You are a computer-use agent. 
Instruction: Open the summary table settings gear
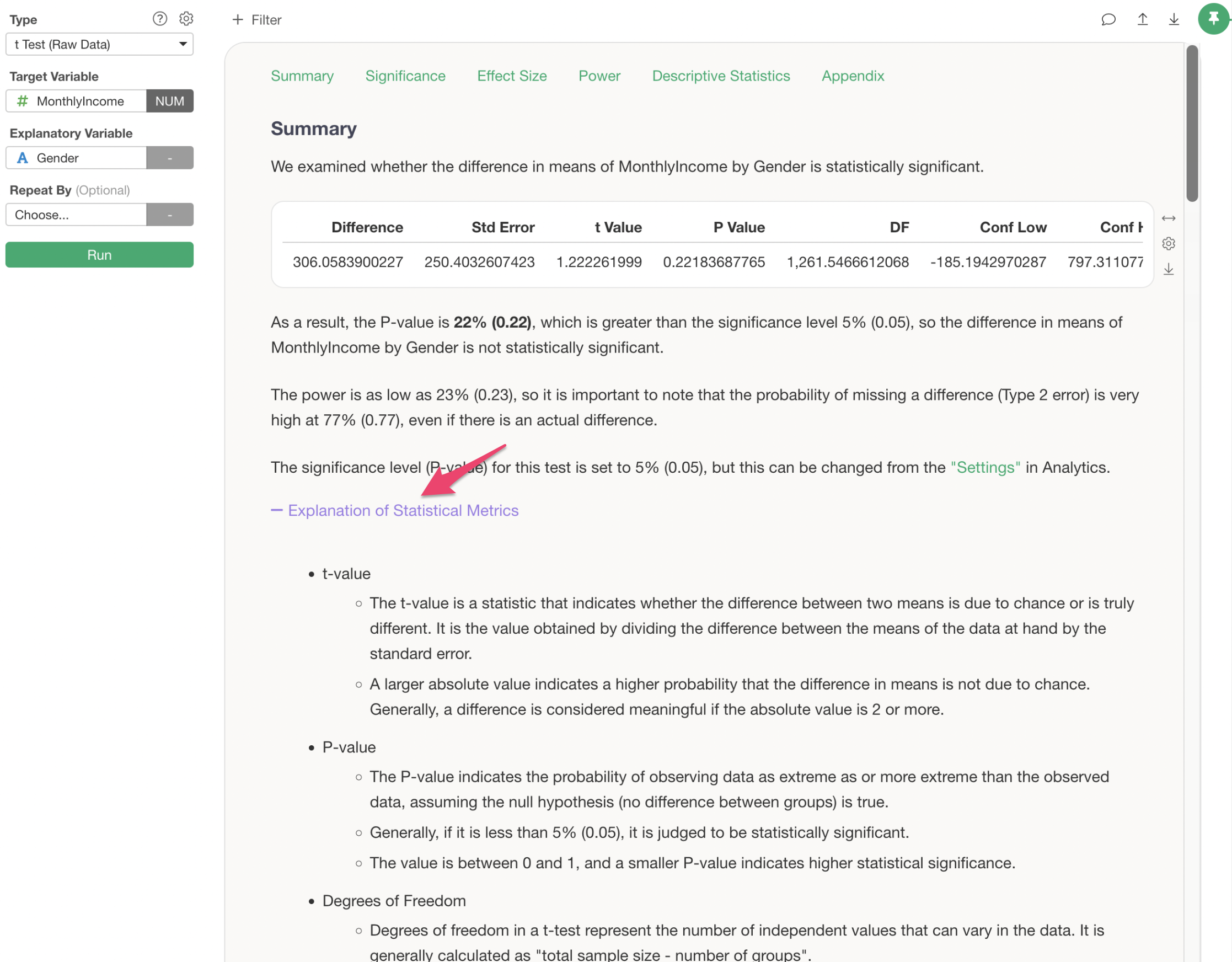point(1168,244)
